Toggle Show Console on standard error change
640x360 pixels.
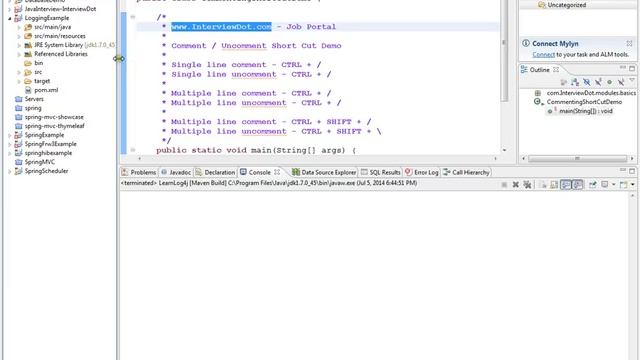pyautogui.click(x=577, y=184)
